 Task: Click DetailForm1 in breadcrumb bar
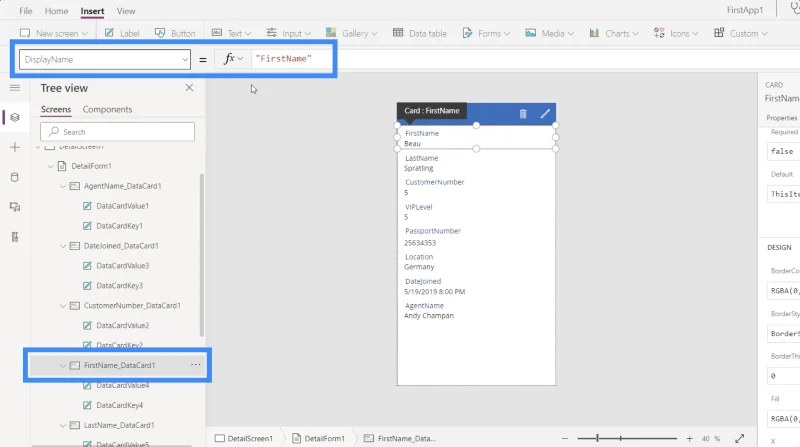pyautogui.click(x=319, y=438)
